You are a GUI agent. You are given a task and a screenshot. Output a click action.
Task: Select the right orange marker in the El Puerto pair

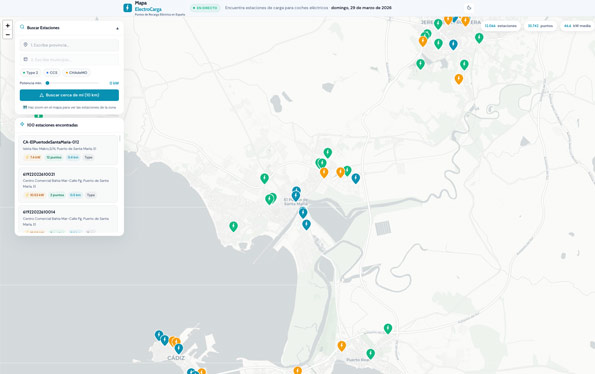(340, 172)
